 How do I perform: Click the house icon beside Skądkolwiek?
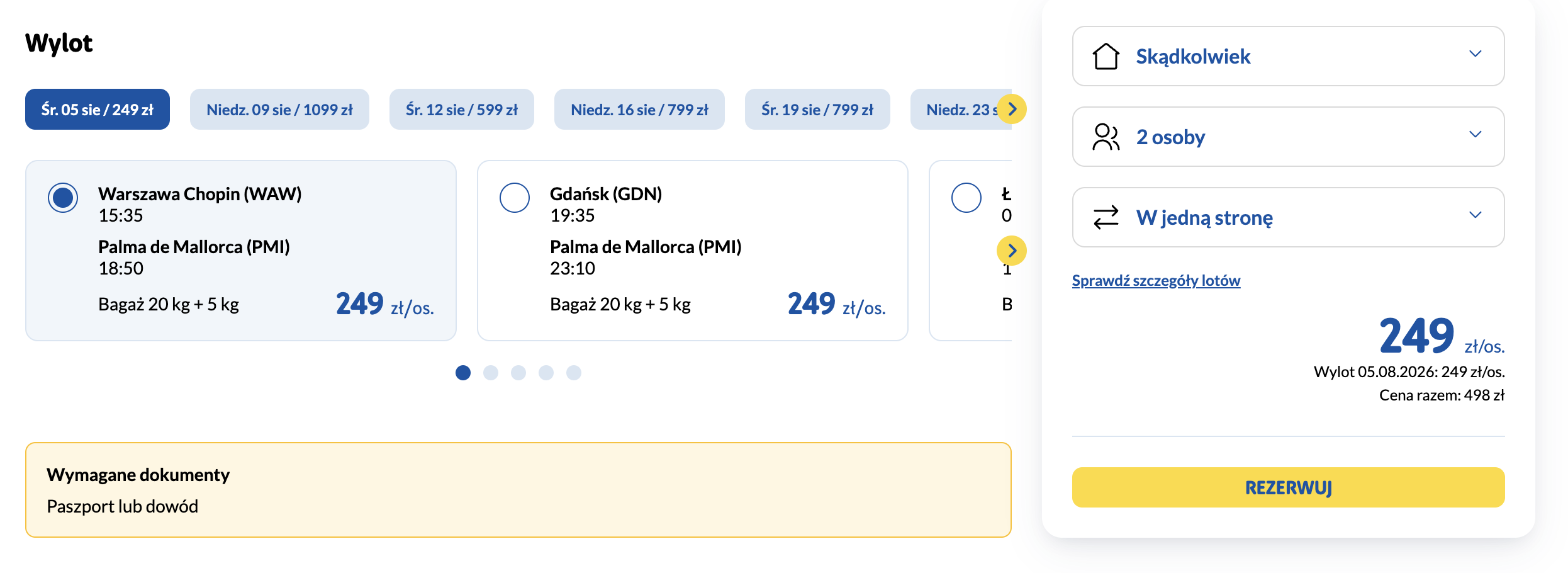tap(1106, 56)
